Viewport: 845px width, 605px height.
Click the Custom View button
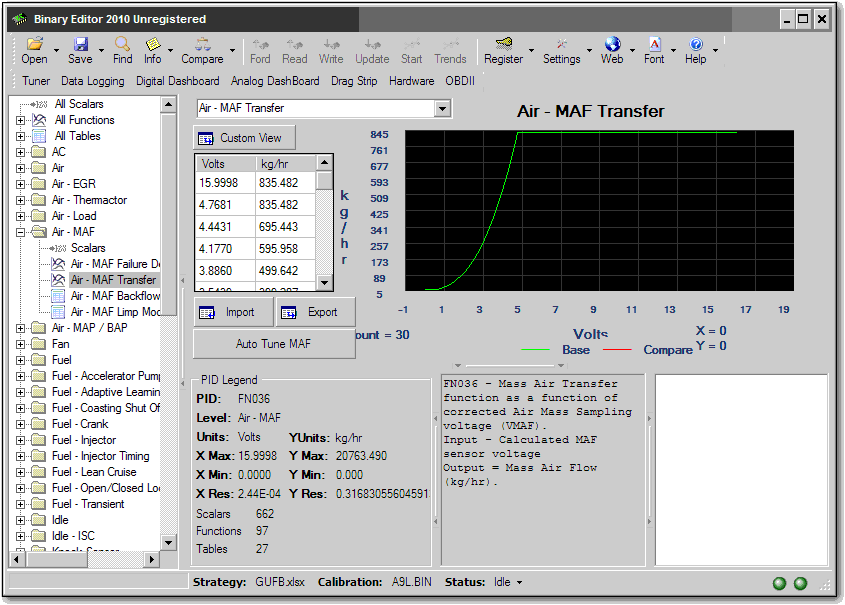(245, 138)
